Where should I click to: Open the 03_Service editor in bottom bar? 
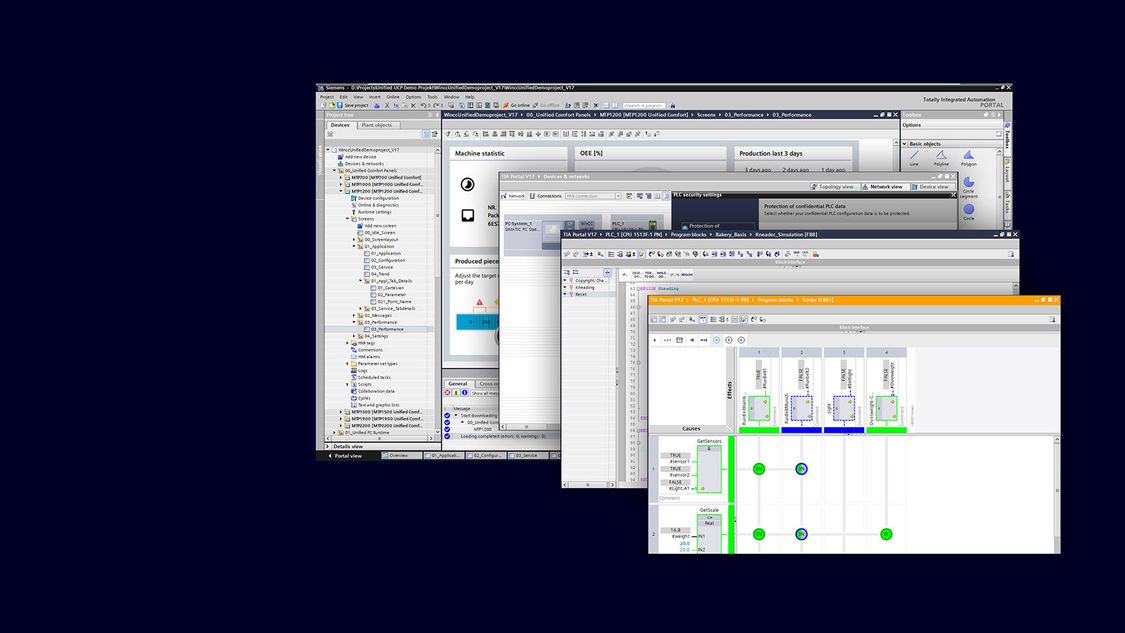pyautogui.click(x=528, y=456)
